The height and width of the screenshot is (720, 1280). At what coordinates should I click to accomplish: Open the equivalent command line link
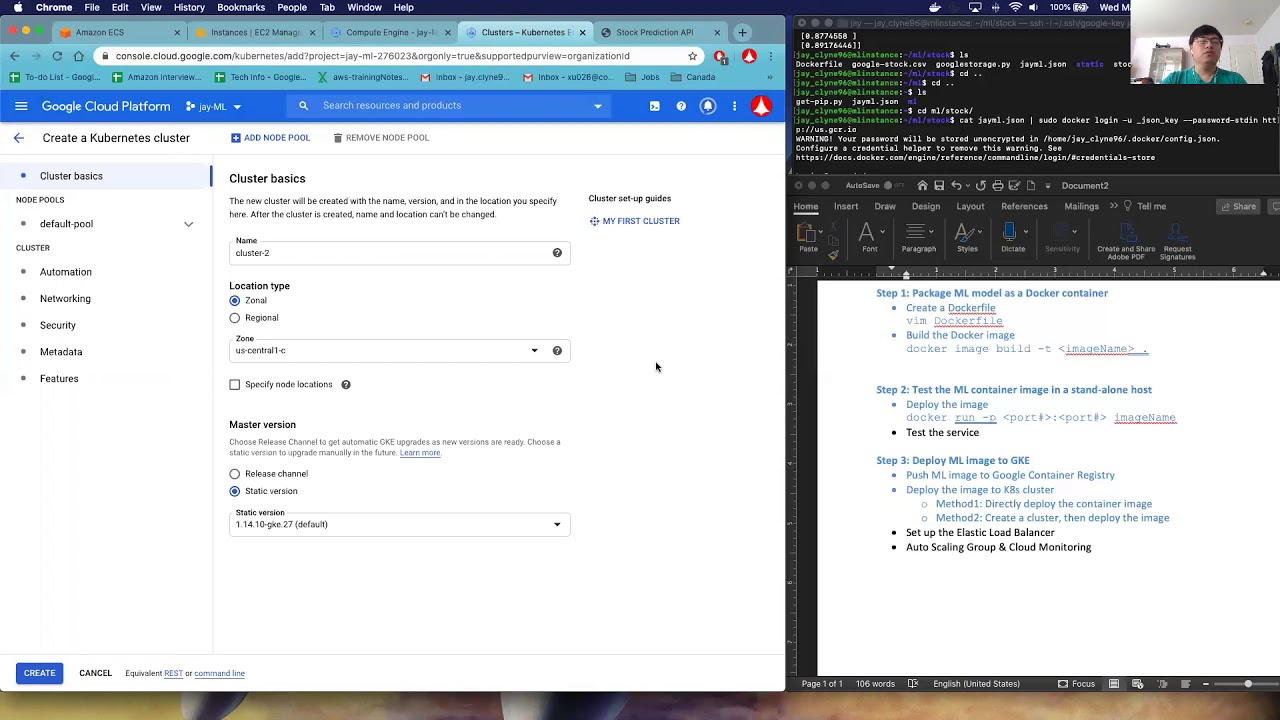[219, 674]
